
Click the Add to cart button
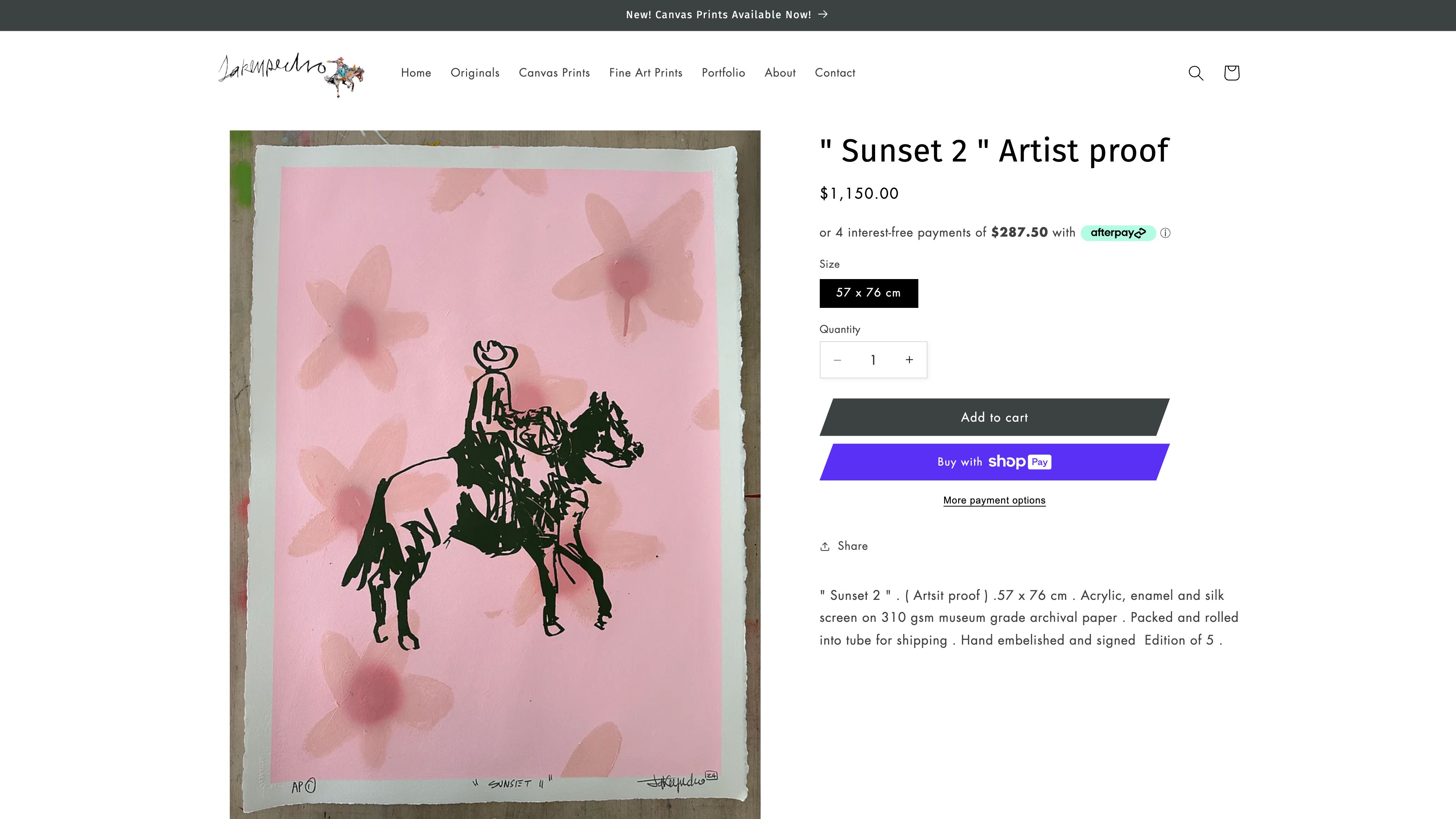pyautogui.click(x=994, y=417)
